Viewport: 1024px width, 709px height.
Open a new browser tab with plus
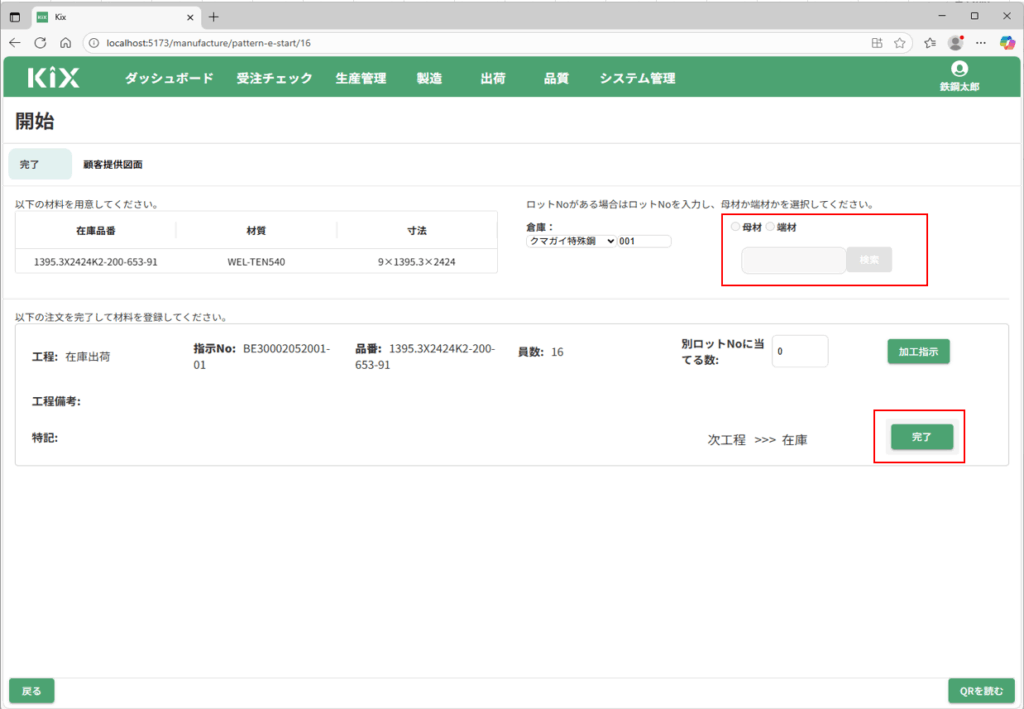coord(213,17)
